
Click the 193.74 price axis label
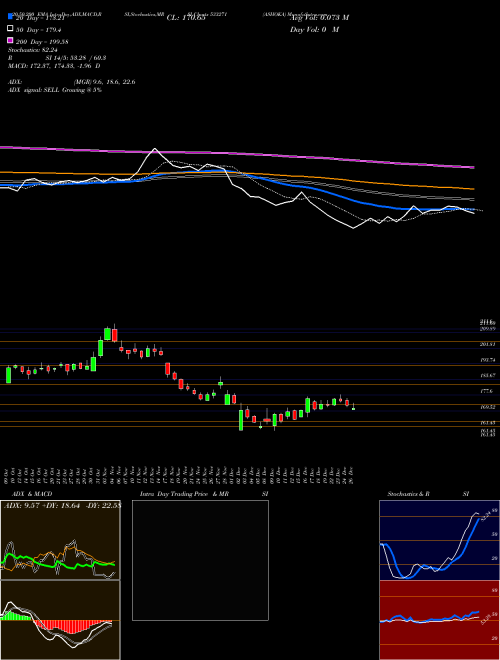click(x=488, y=360)
